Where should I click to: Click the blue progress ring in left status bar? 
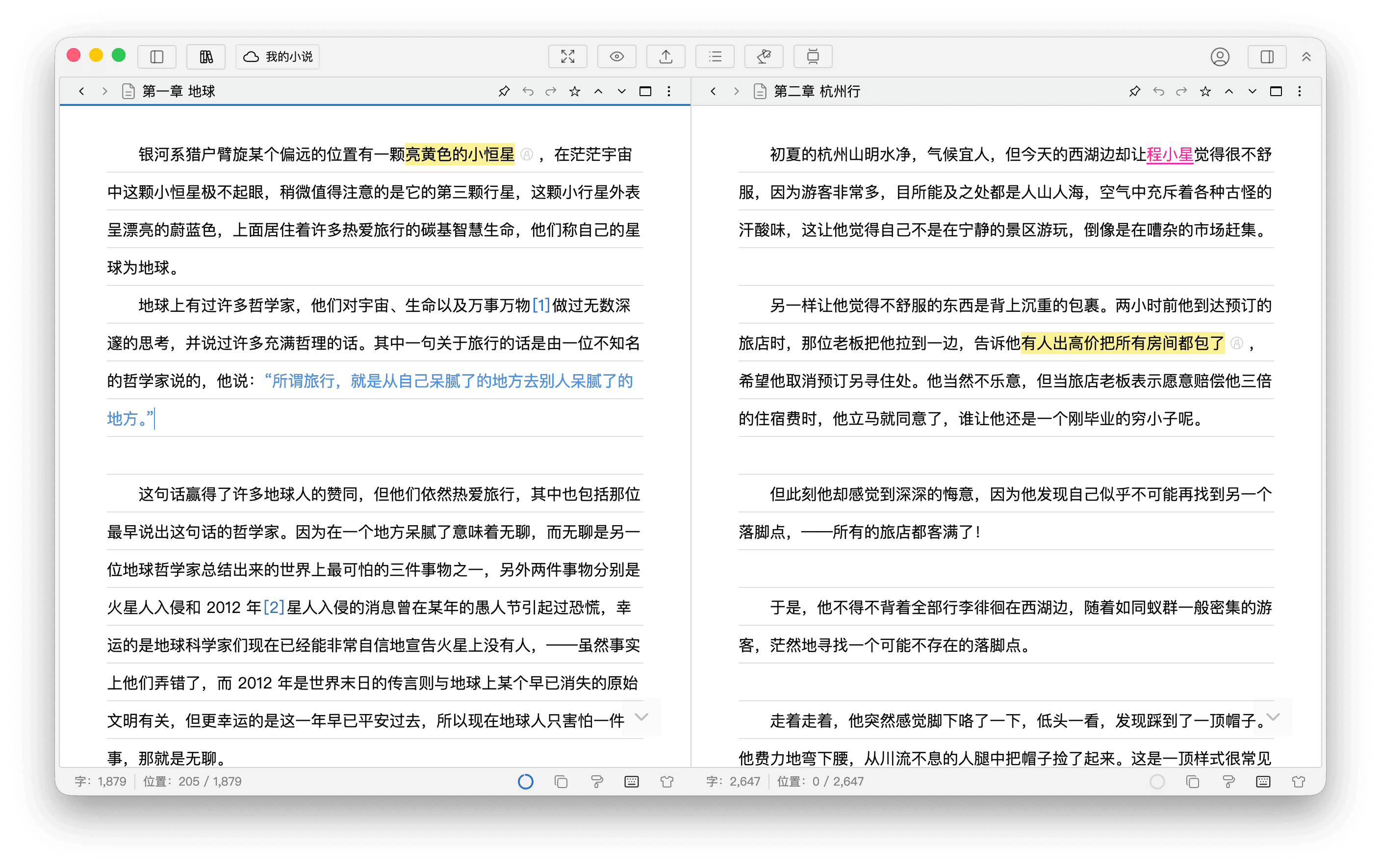525,781
